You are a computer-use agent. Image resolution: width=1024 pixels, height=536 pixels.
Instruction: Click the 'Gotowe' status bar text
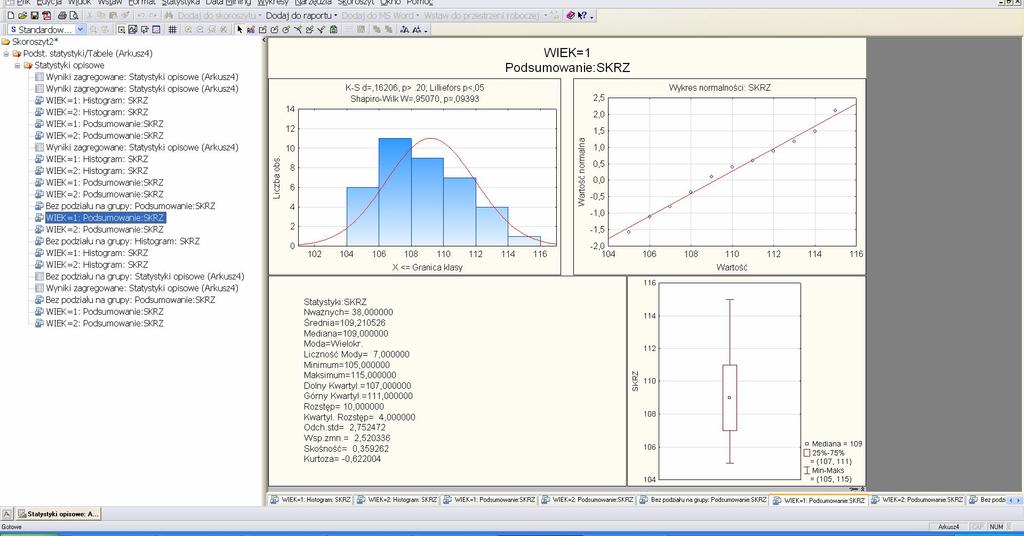click(x=12, y=527)
